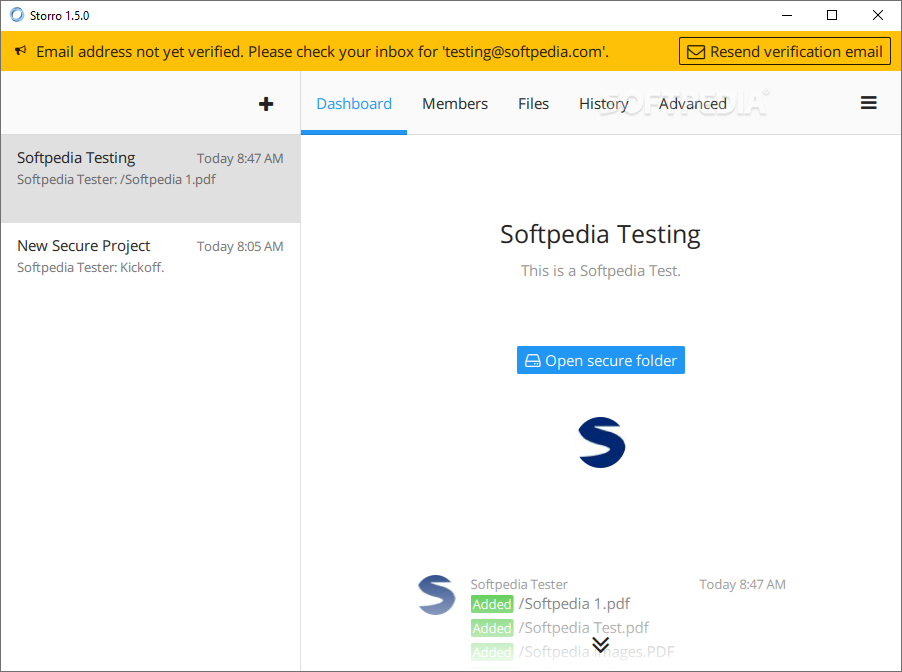The width and height of the screenshot is (902, 672).
Task: Click 'This is a Softpedia Test.' description
Action: (601, 271)
